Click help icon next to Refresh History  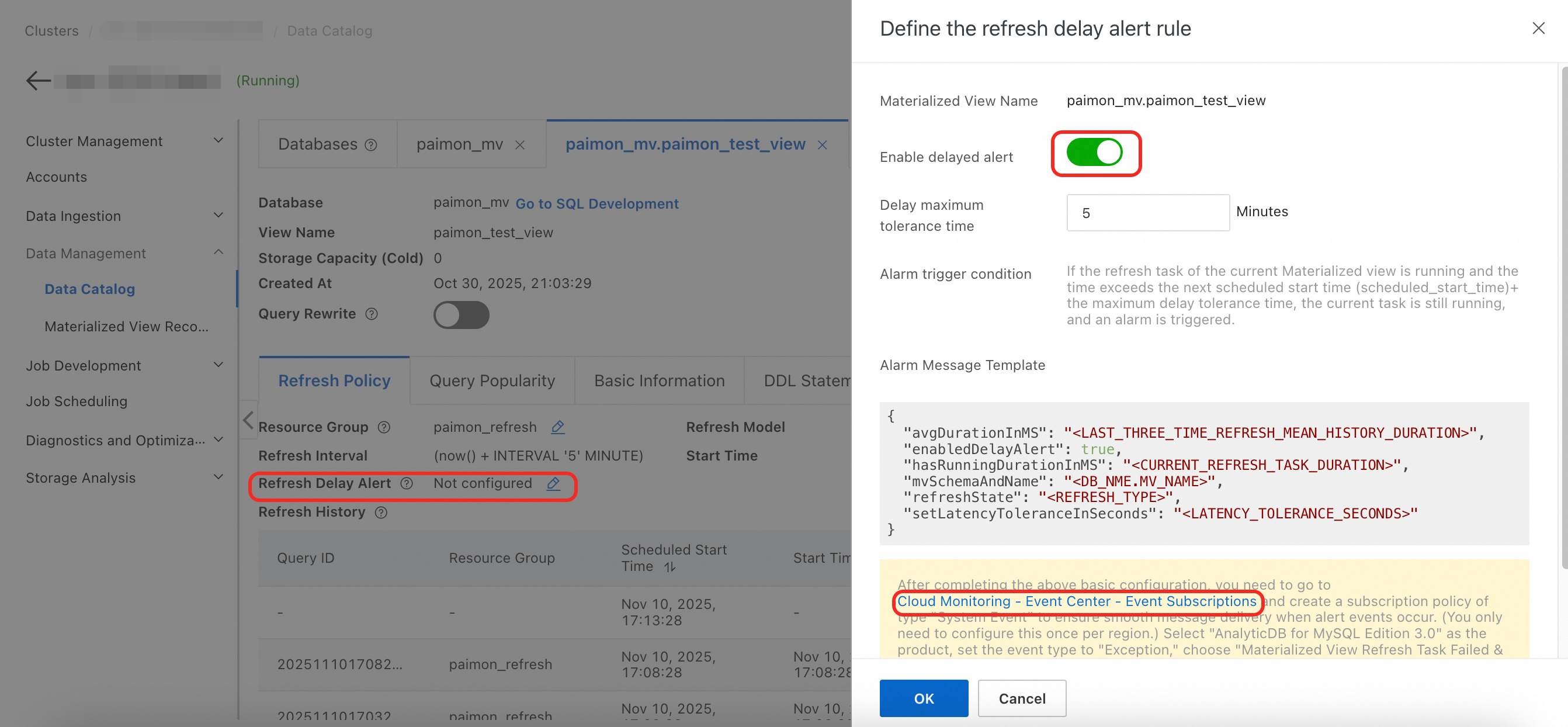tap(381, 512)
